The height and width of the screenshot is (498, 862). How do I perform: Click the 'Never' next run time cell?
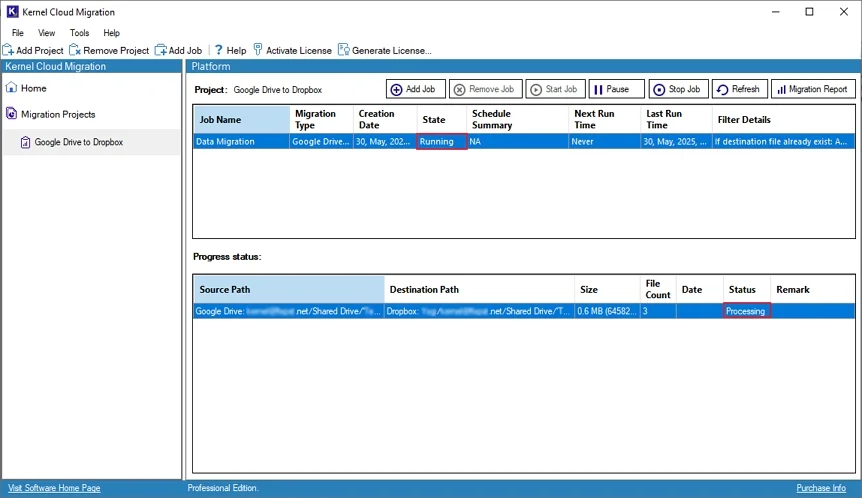604,142
